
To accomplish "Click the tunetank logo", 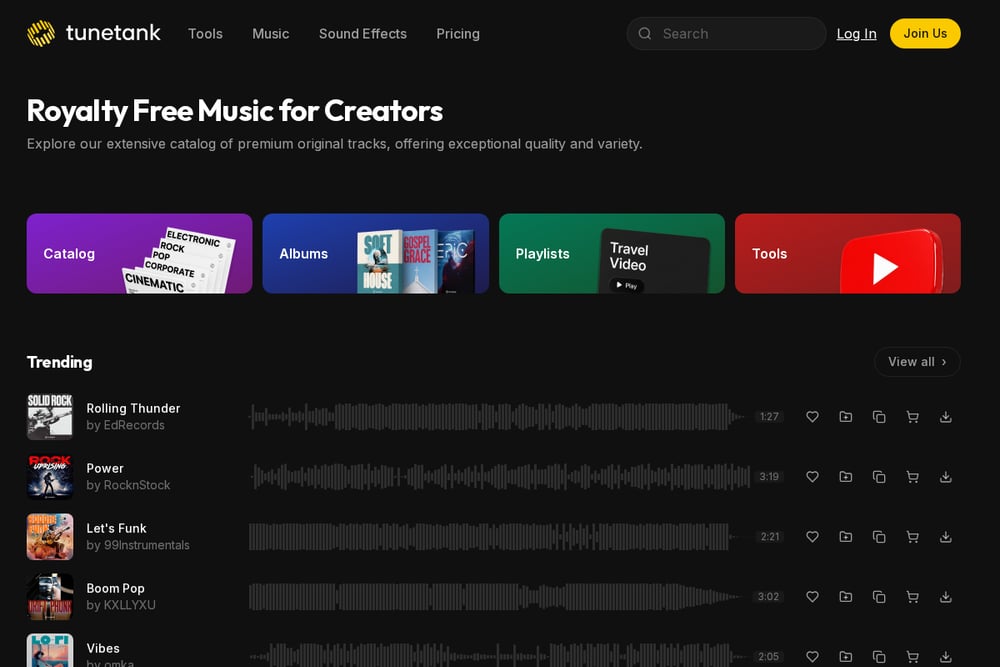I will (x=94, y=33).
